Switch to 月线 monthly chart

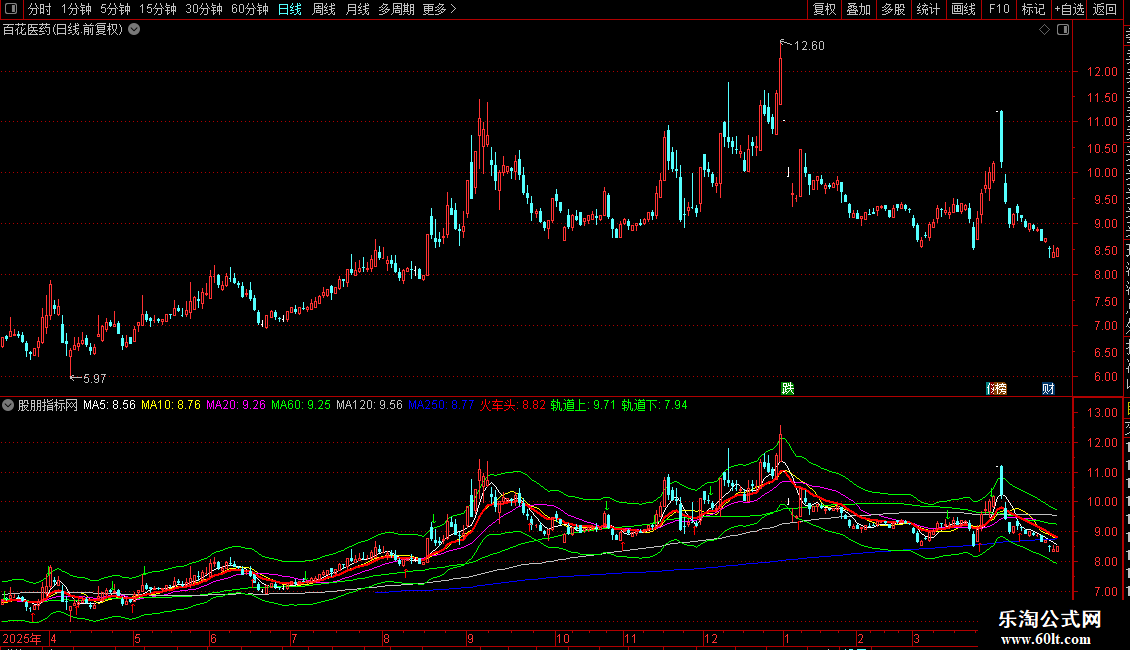357,9
